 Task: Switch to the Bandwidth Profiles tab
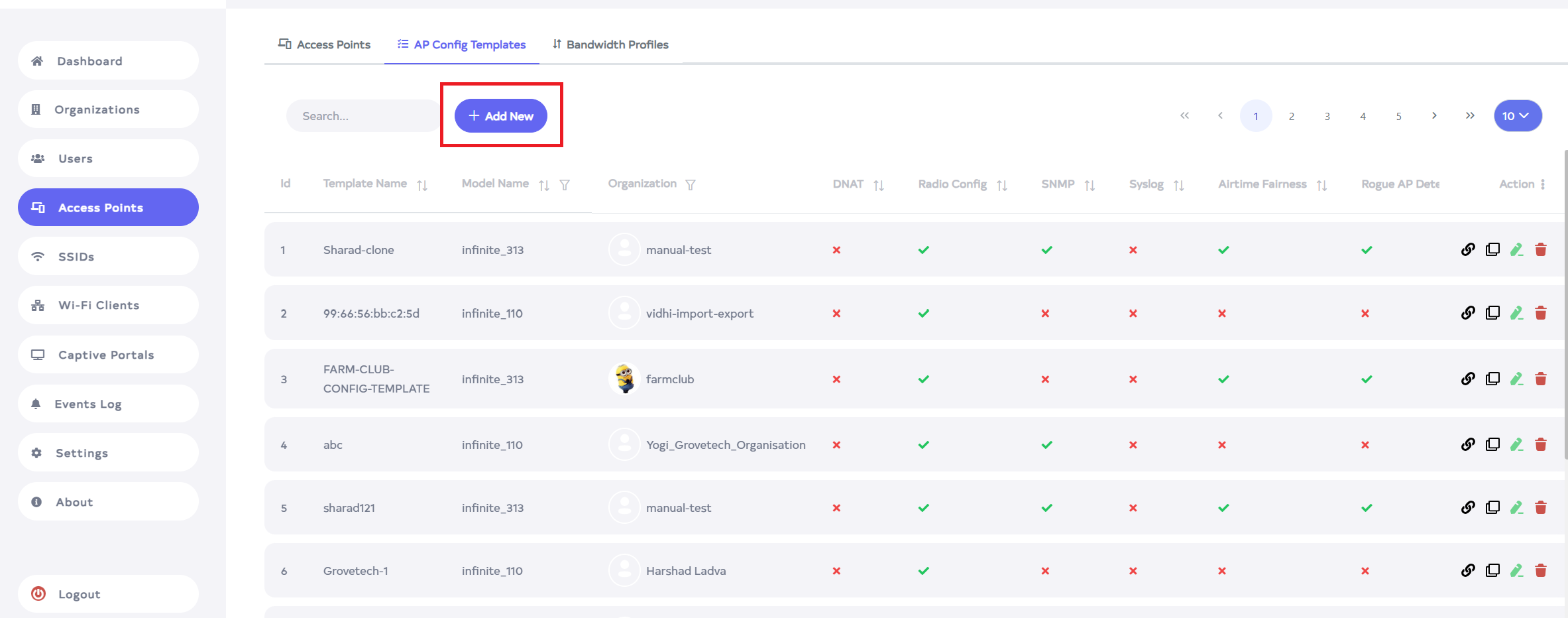(x=610, y=44)
